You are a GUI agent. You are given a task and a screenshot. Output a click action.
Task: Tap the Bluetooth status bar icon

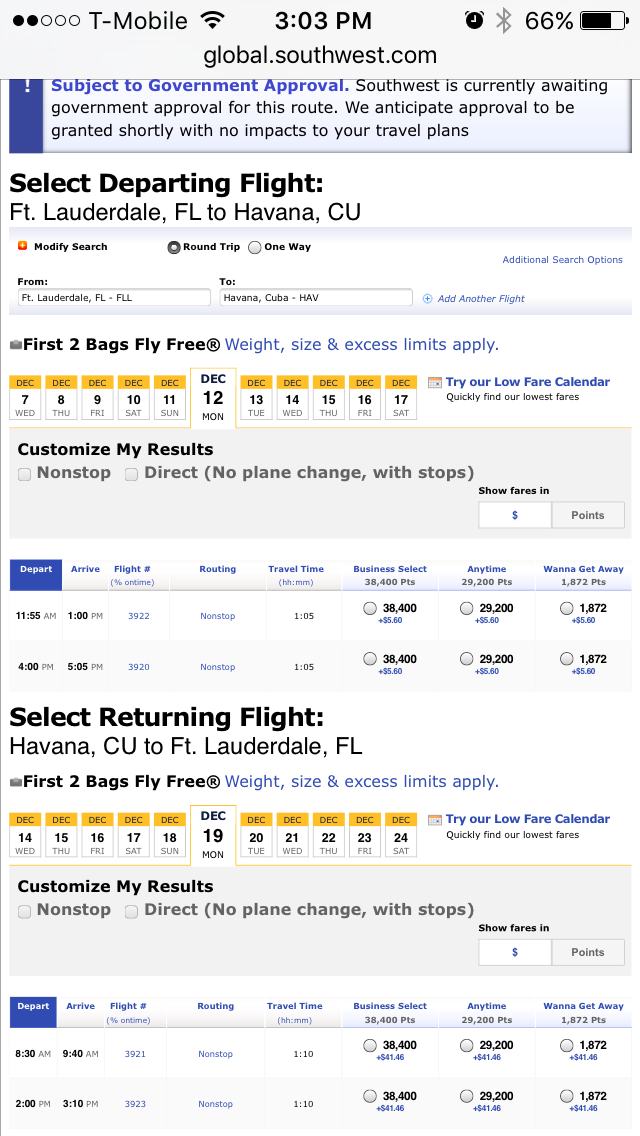pos(503,21)
